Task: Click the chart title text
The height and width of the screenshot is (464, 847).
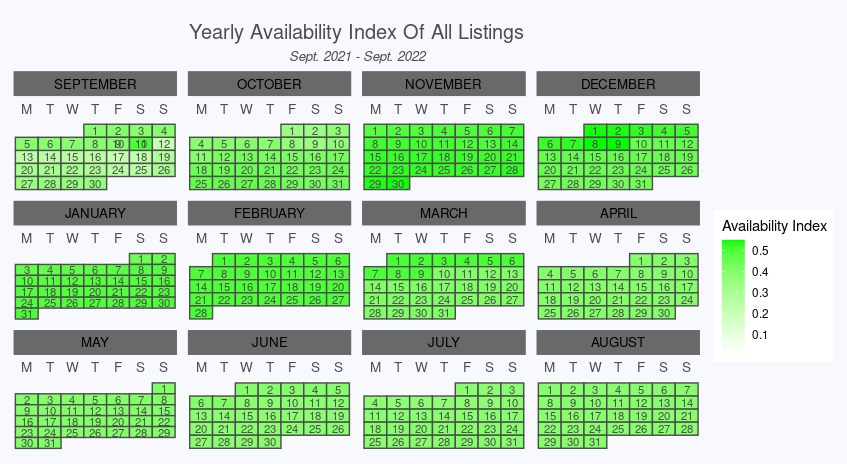Action: [x=357, y=32]
